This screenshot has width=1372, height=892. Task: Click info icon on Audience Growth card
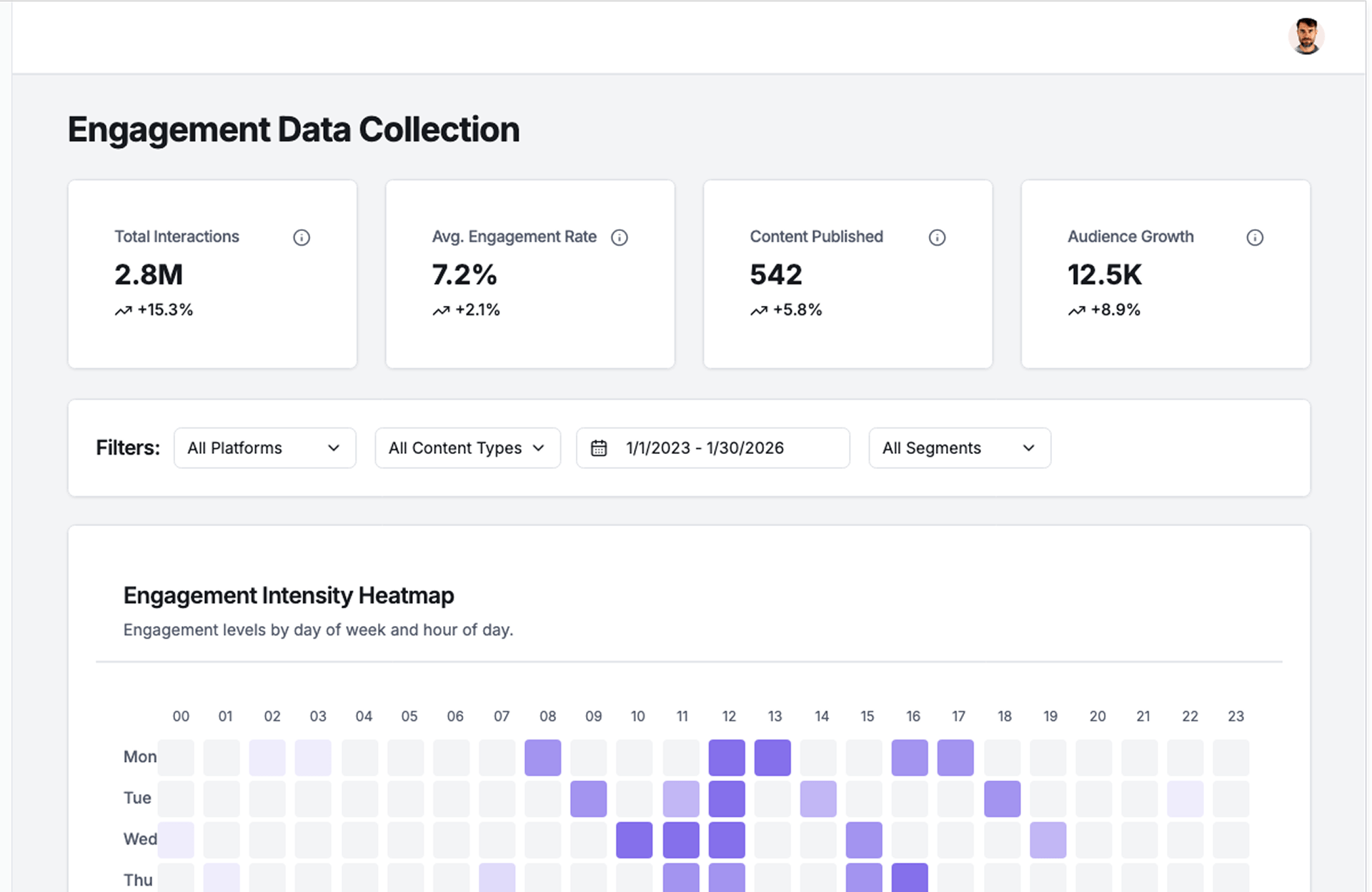click(1255, 237)
